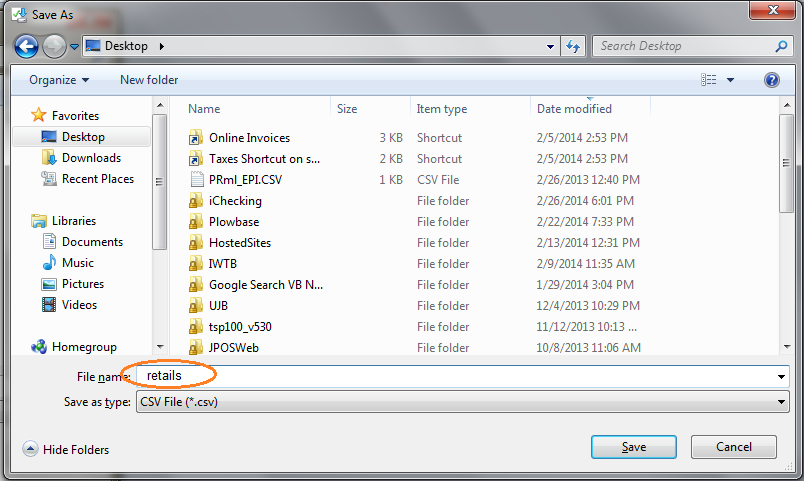This screenshot has width=804, height=481.
Task: Select the HostedSites folder icon
Action: coord(195,243)
